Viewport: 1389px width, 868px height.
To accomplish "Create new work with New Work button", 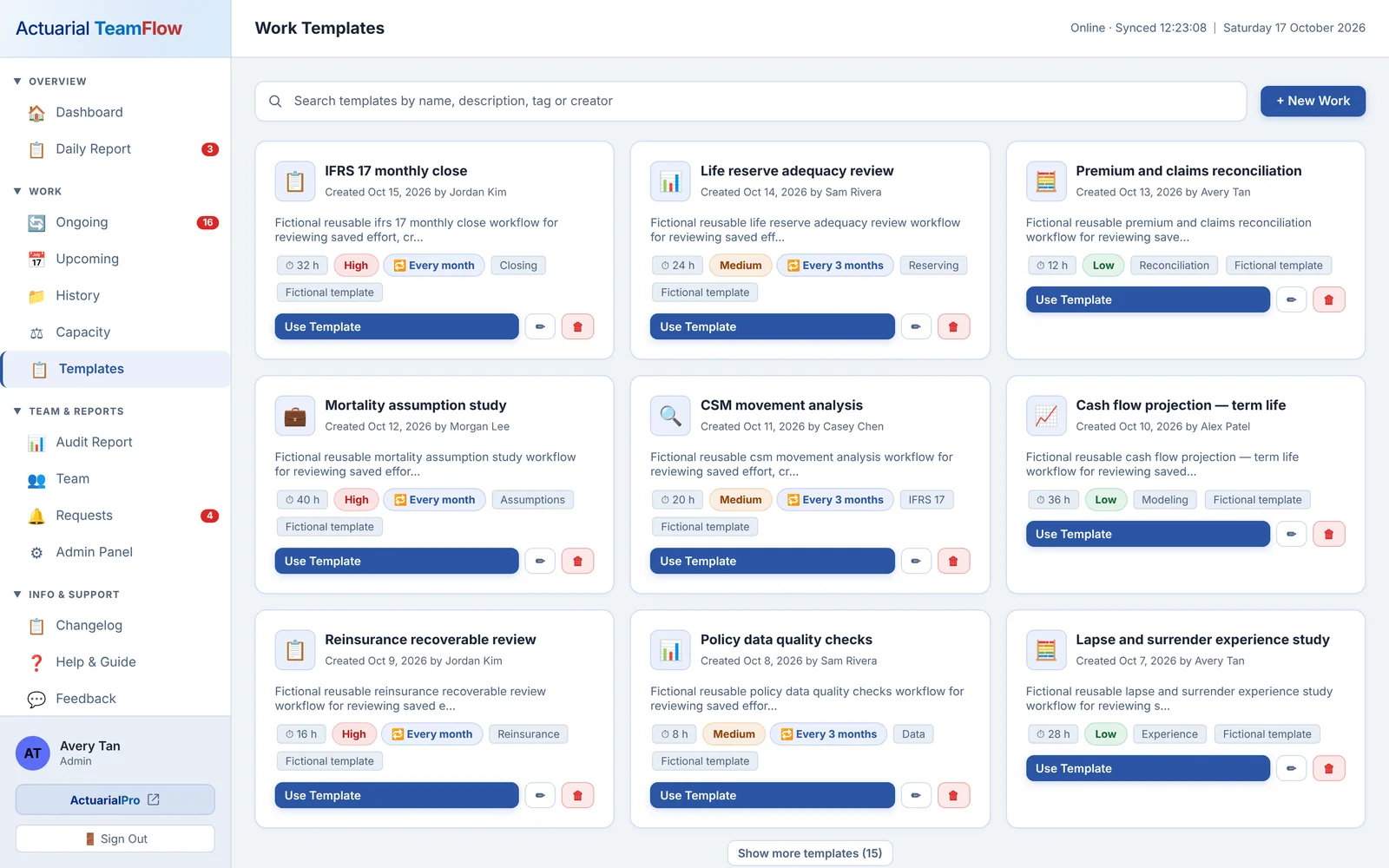I will coord(1313,101).
